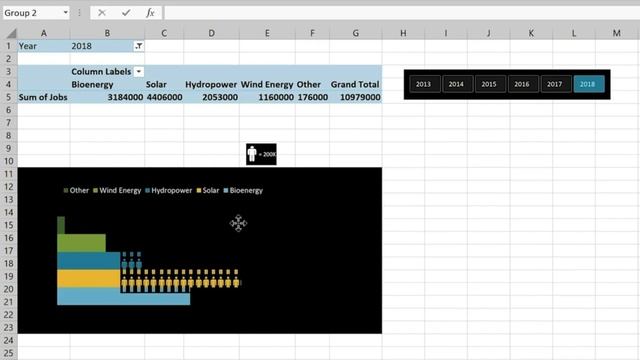Open the Year filter dropdown in B1
This screenshot has height=360, width=640.
[x=139, y=46]
